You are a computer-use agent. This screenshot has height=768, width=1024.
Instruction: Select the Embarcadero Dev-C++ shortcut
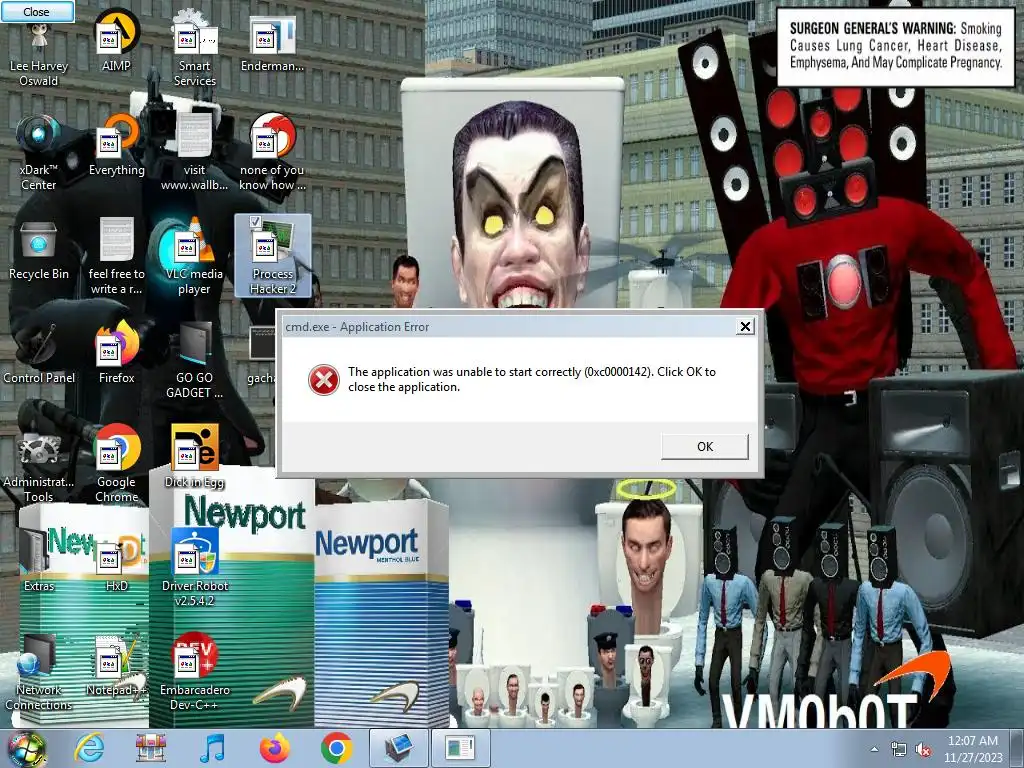point(195,671)
